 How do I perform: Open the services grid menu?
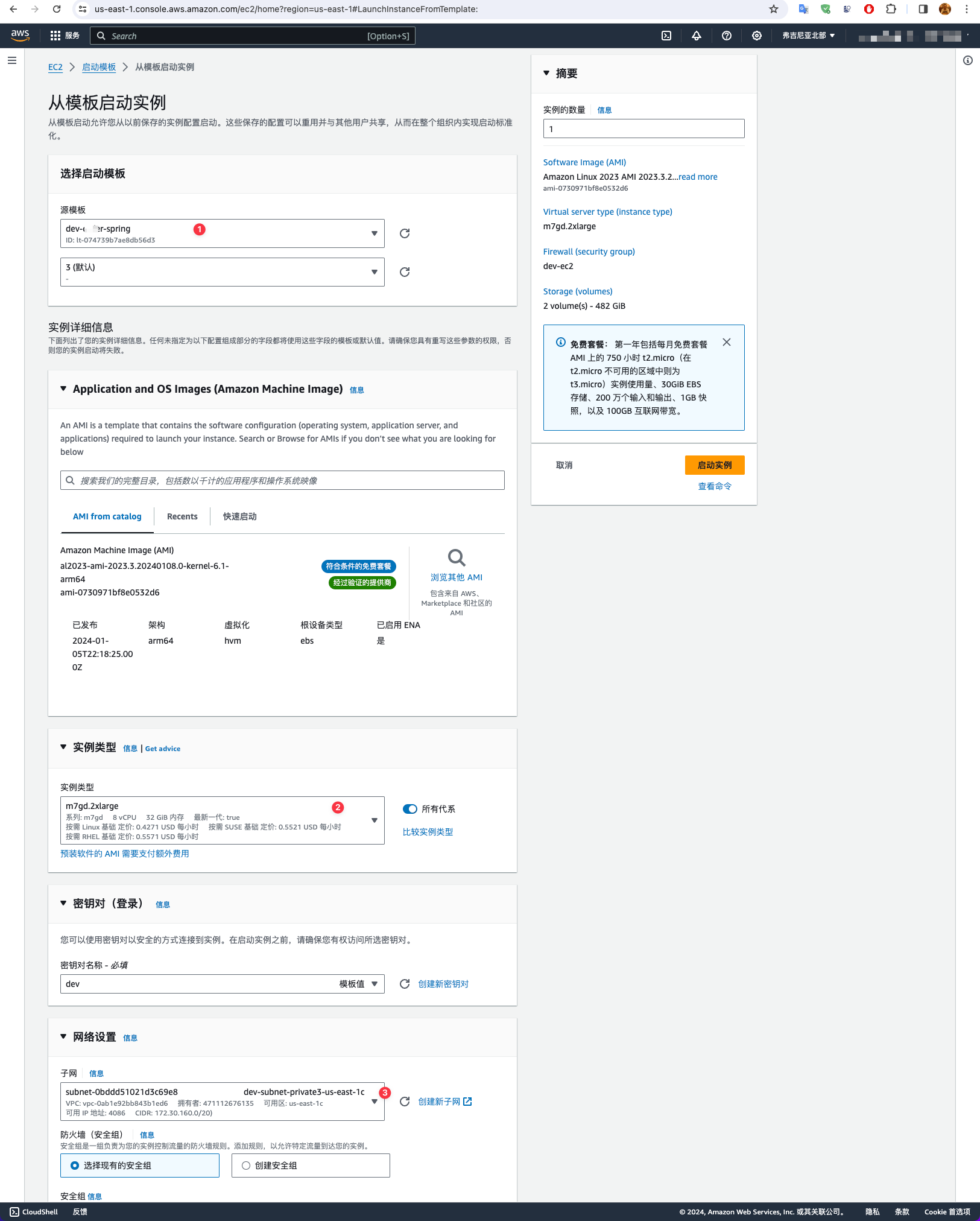coord(55,36)
